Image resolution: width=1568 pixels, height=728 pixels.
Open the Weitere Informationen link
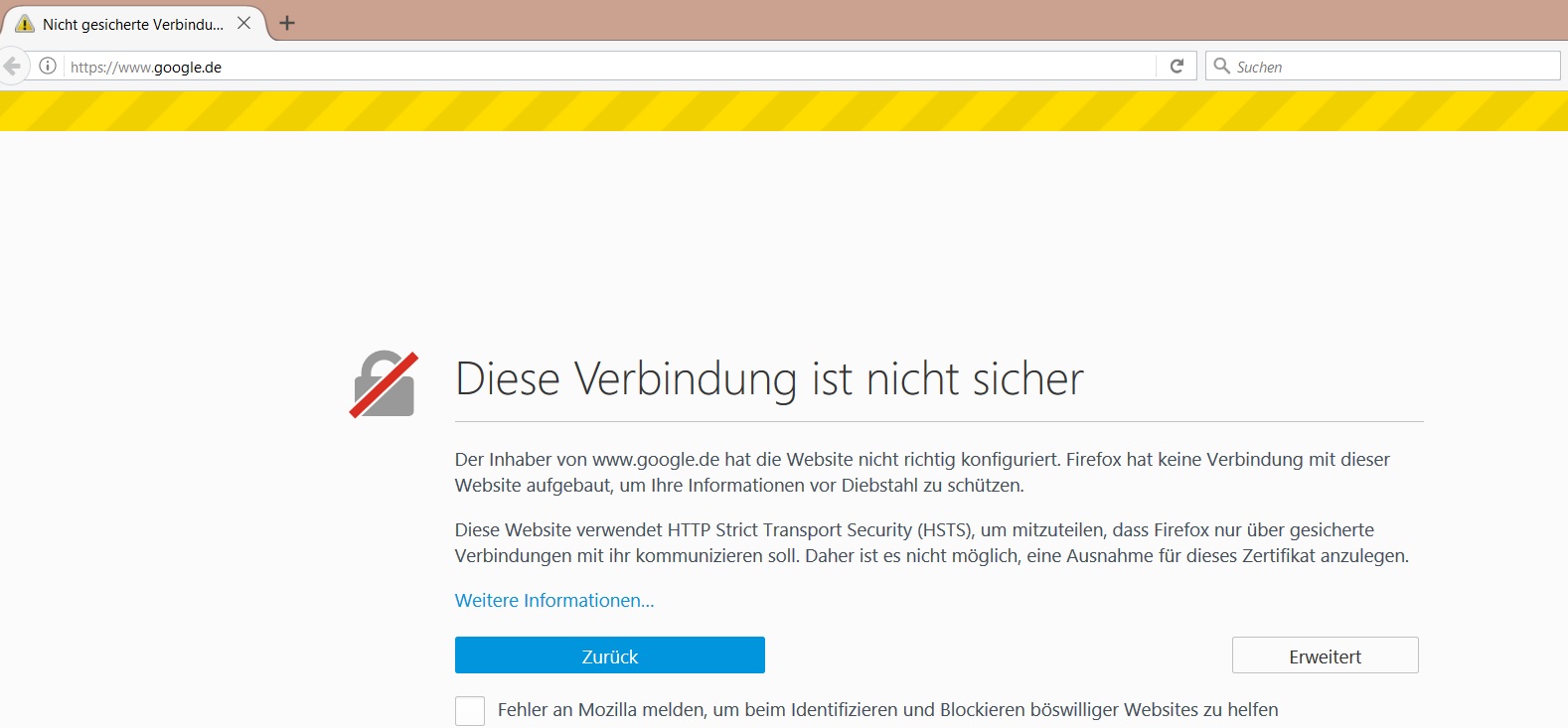(x=554, y=601)
